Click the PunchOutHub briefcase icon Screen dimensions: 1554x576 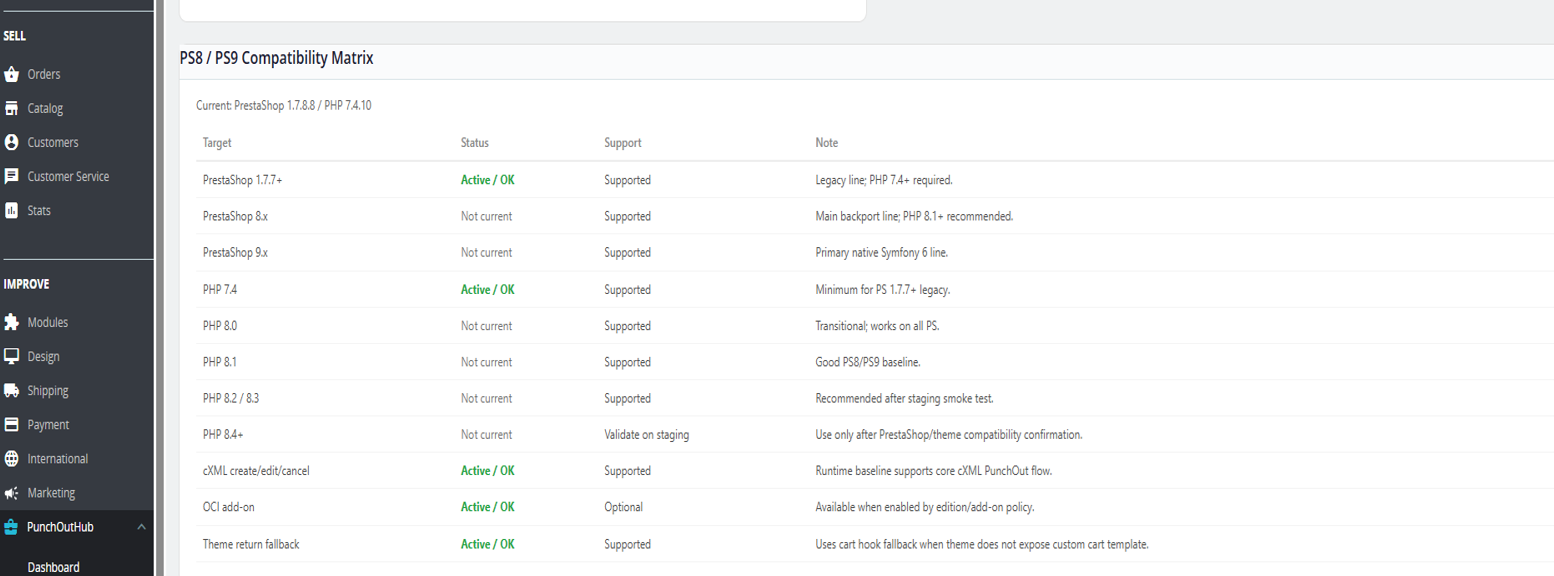[12, 527]
